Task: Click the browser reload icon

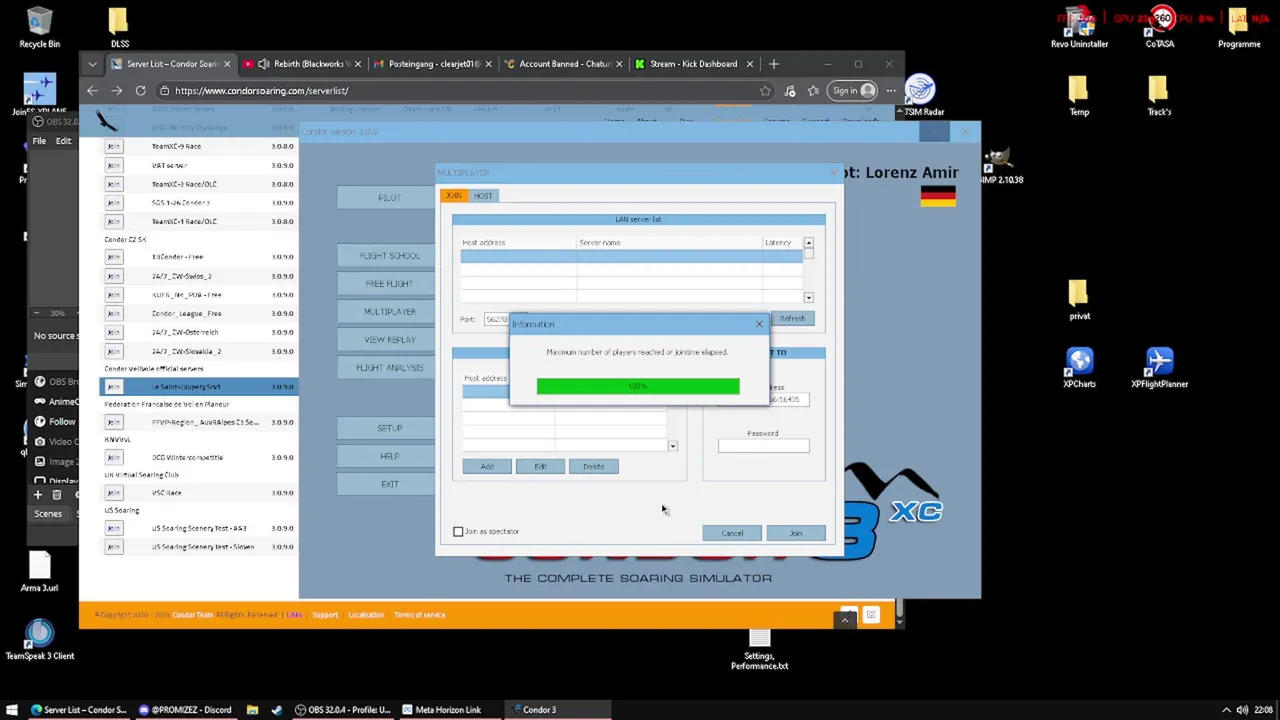Action: [140, 91]
